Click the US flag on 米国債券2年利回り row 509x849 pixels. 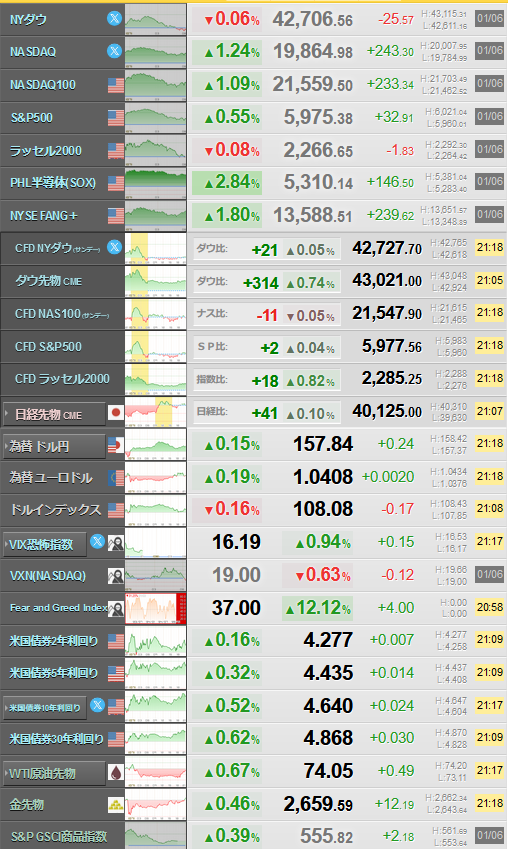(x=115, y=641)
